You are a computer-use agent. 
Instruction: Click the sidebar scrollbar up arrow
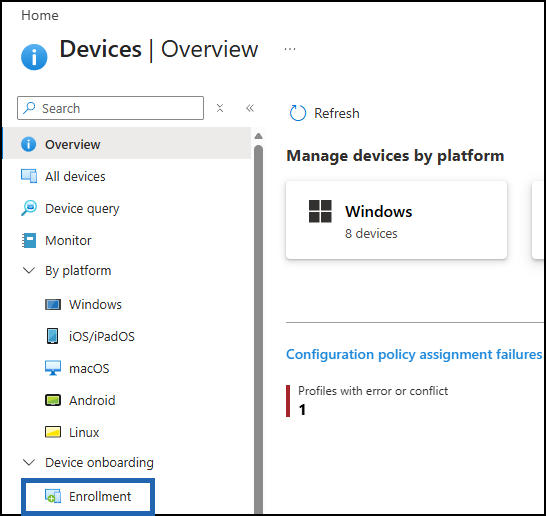pos(258,136)
